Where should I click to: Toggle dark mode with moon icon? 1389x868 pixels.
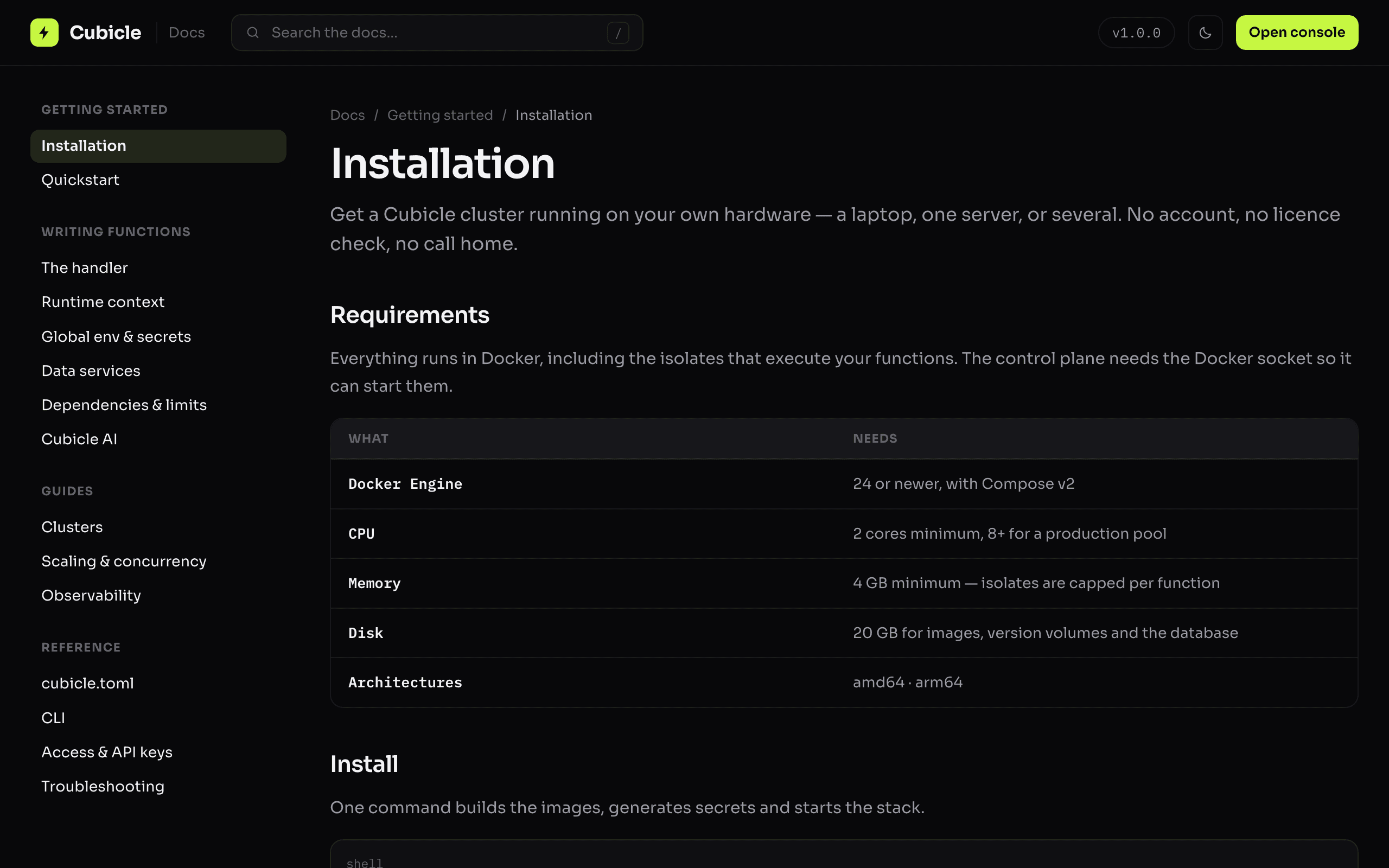[1205, 33]
